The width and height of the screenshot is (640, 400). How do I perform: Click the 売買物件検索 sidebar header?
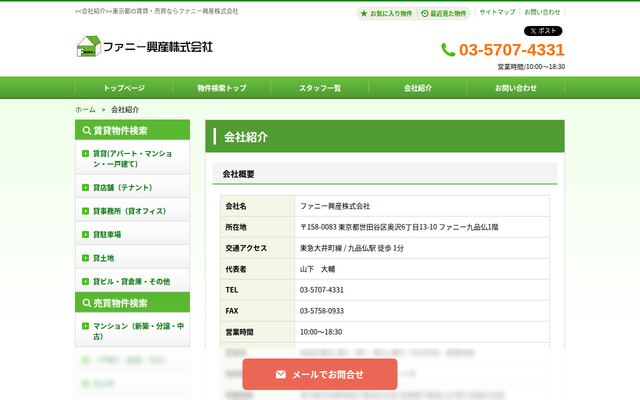[x=133, y=302]
